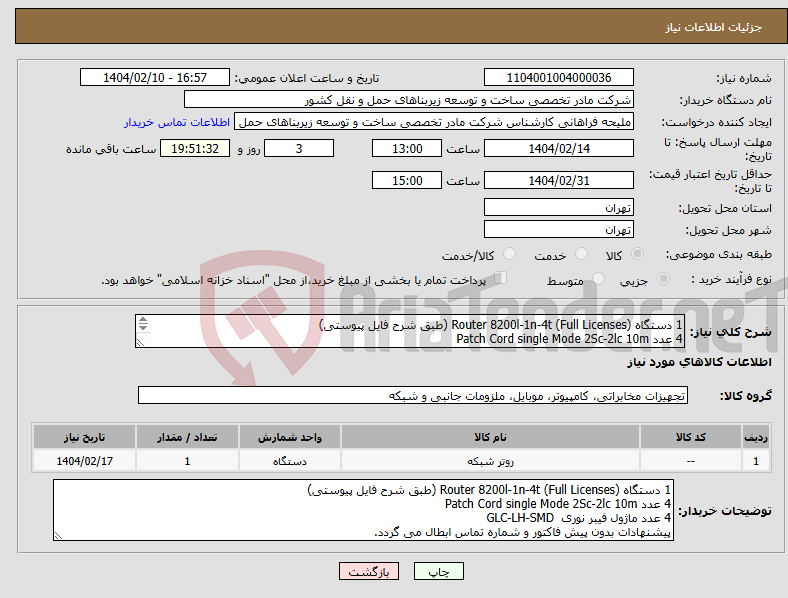Click the row number cell 1

pyautogui.click(x=756, y=461)
